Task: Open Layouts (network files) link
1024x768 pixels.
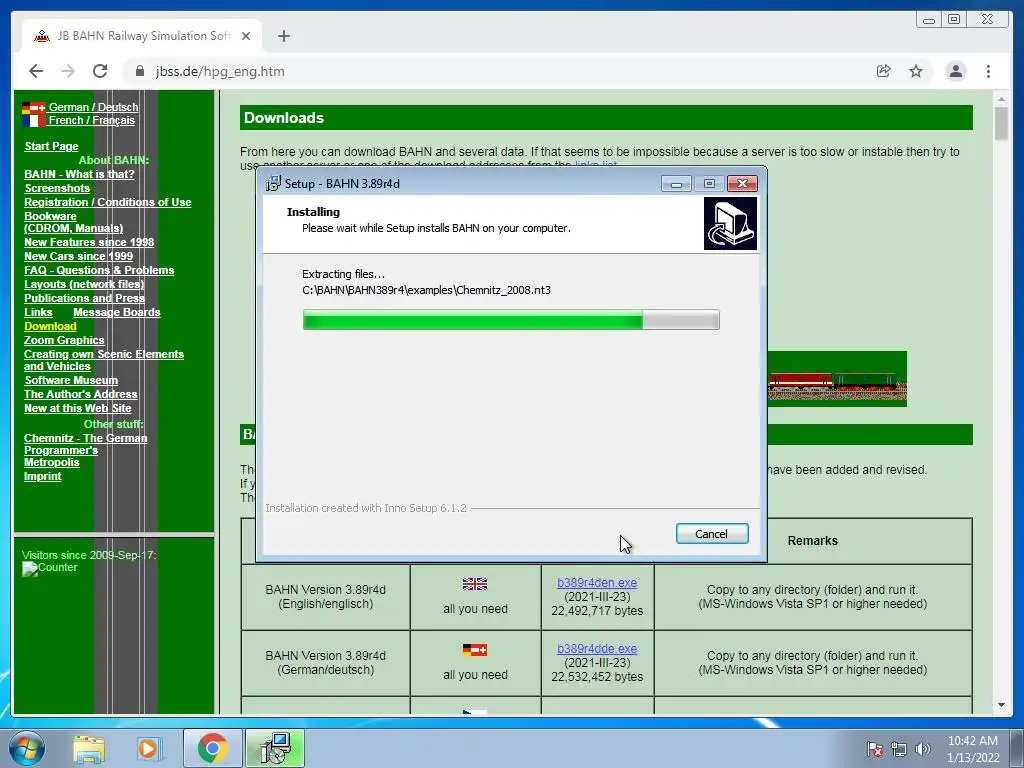Action: [x=84, y=284]
